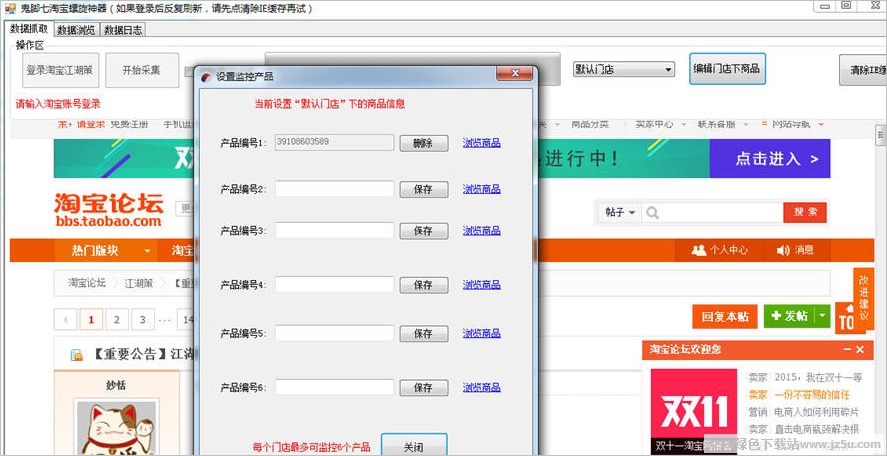Screen dimensions: 887x456
Task: Click the webpage vertical scrollbar thumb
Action: coord(881,136)
